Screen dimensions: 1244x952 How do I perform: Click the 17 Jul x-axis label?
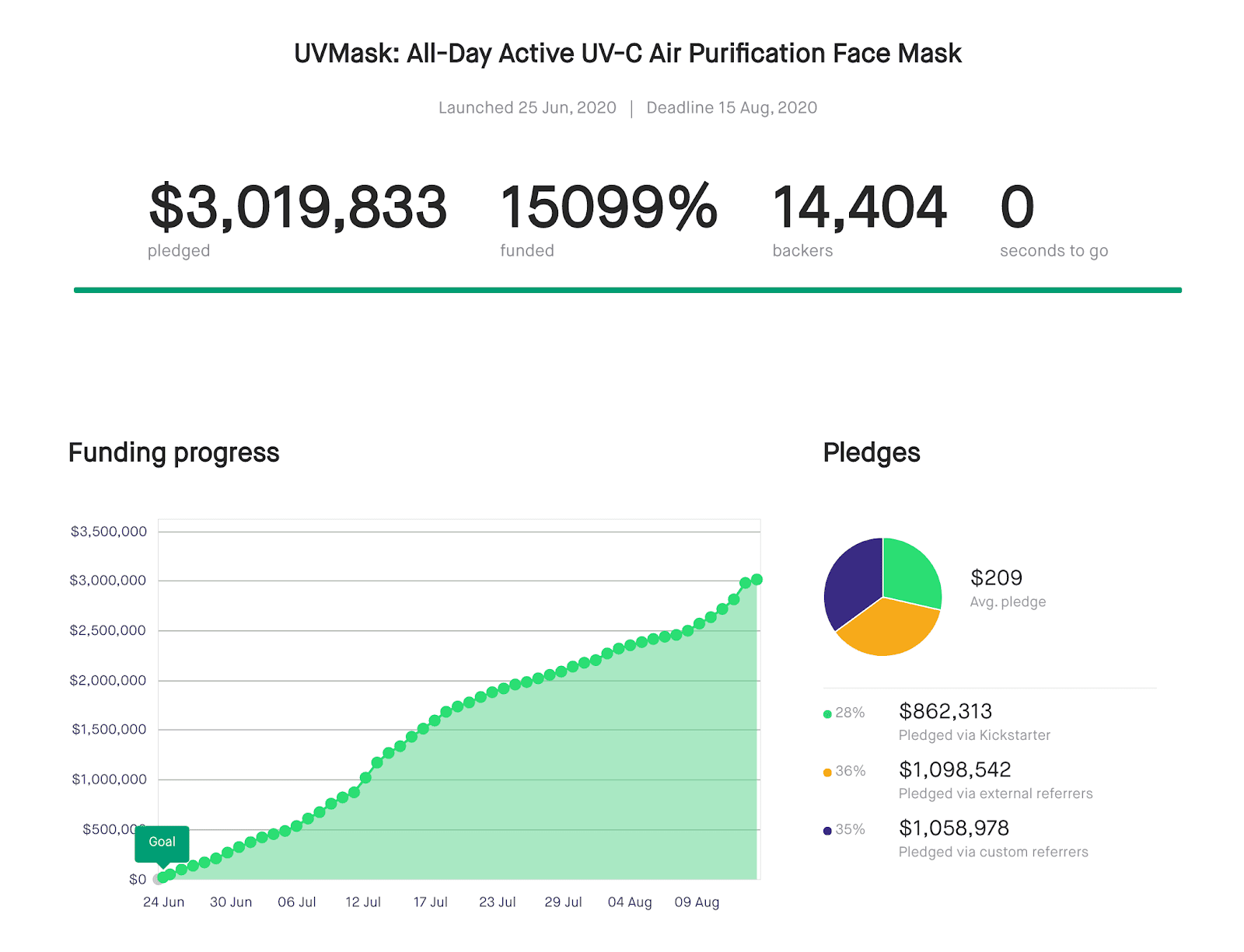430,902
